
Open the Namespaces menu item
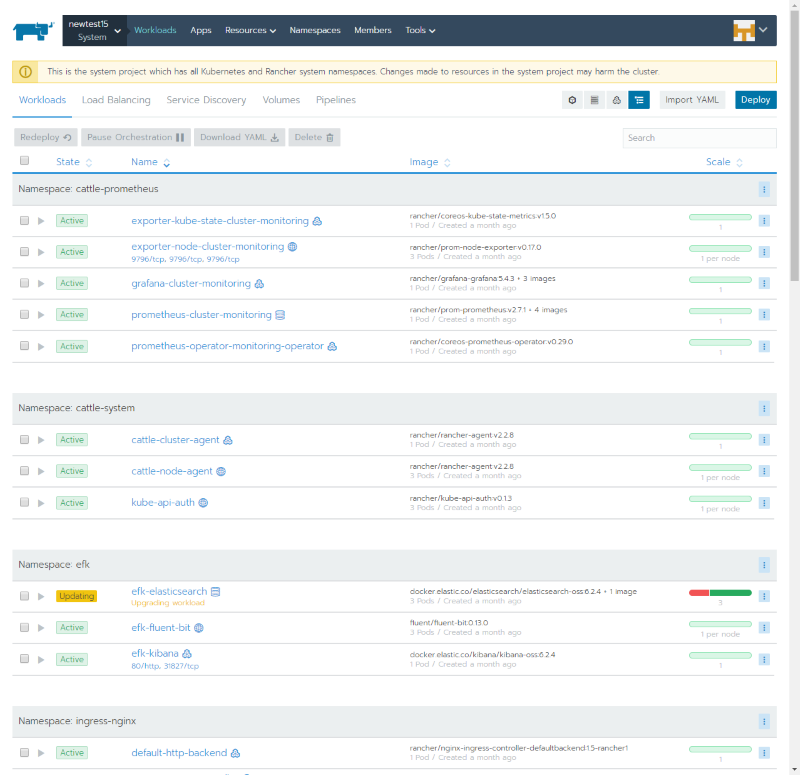tap(315, 31)
